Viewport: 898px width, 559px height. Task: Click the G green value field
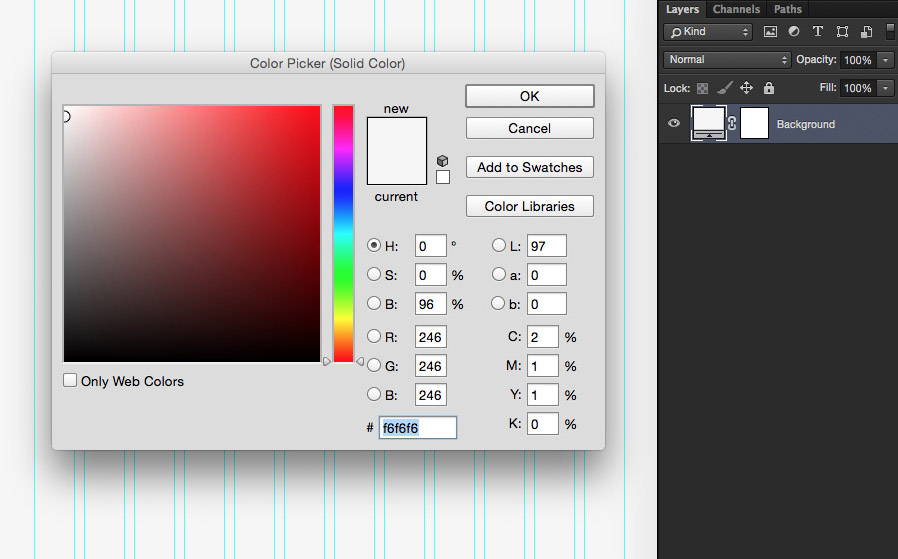[431, 366]
